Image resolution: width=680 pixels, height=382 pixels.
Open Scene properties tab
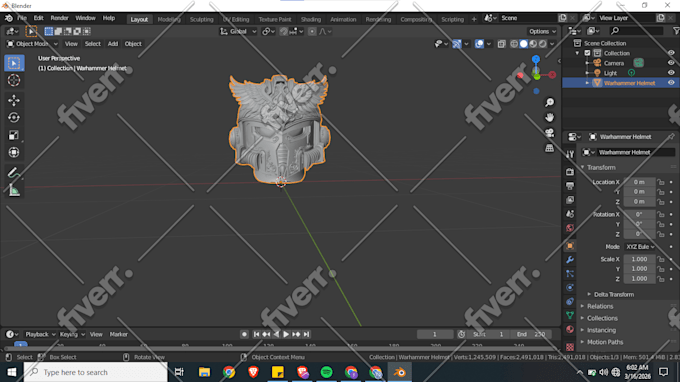(570, 214)
